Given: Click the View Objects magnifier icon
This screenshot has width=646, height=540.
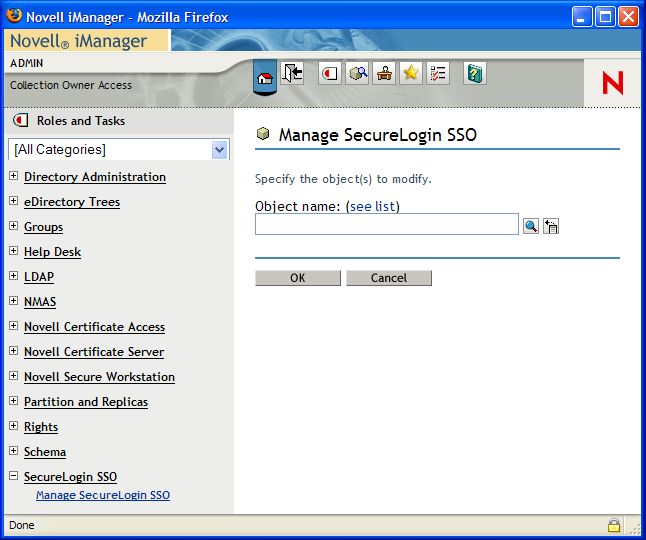Looking at the screenshot, I should coord(357,73).
